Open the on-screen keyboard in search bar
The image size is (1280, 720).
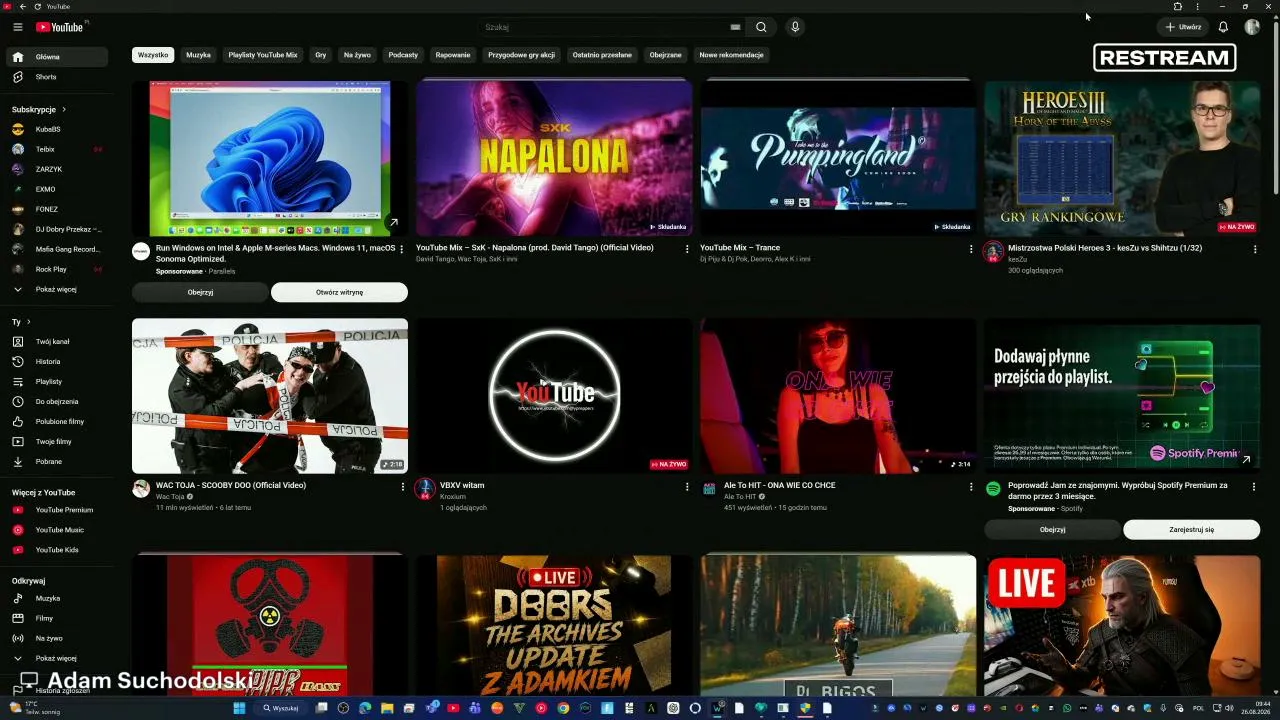point(735,27)
